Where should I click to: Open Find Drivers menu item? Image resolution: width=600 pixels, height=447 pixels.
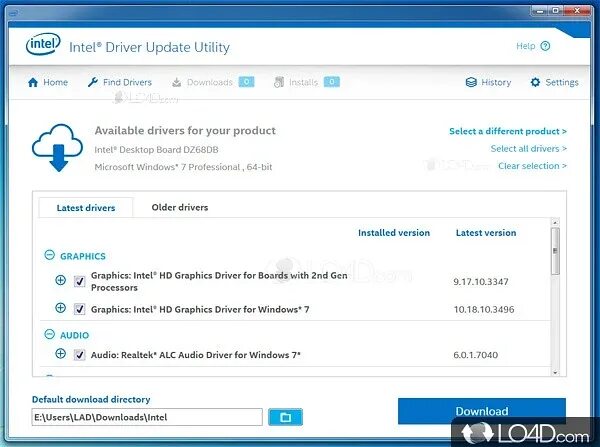pyautogui.click(x=127, y=82)
